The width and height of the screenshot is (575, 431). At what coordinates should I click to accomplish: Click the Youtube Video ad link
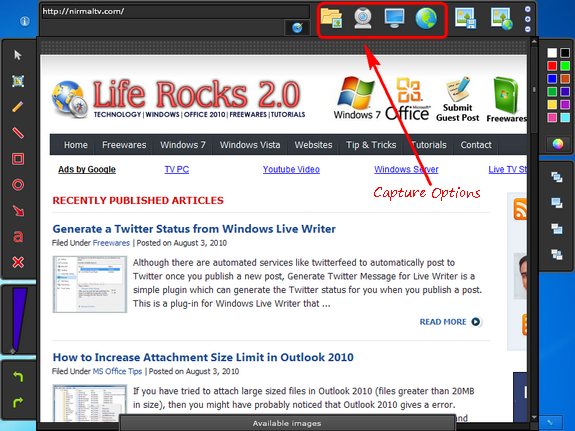[x=291, y=169]
